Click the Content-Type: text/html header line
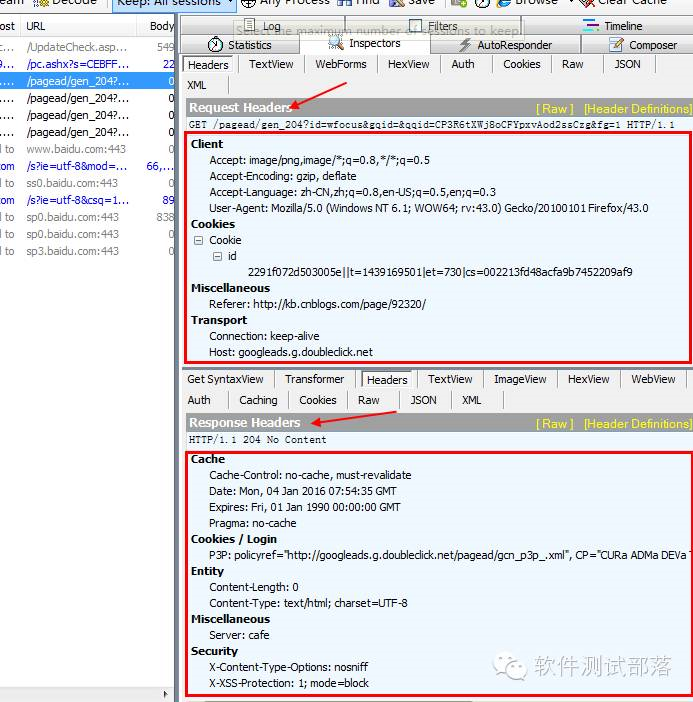Screen dimensions: 693x702 308,603
